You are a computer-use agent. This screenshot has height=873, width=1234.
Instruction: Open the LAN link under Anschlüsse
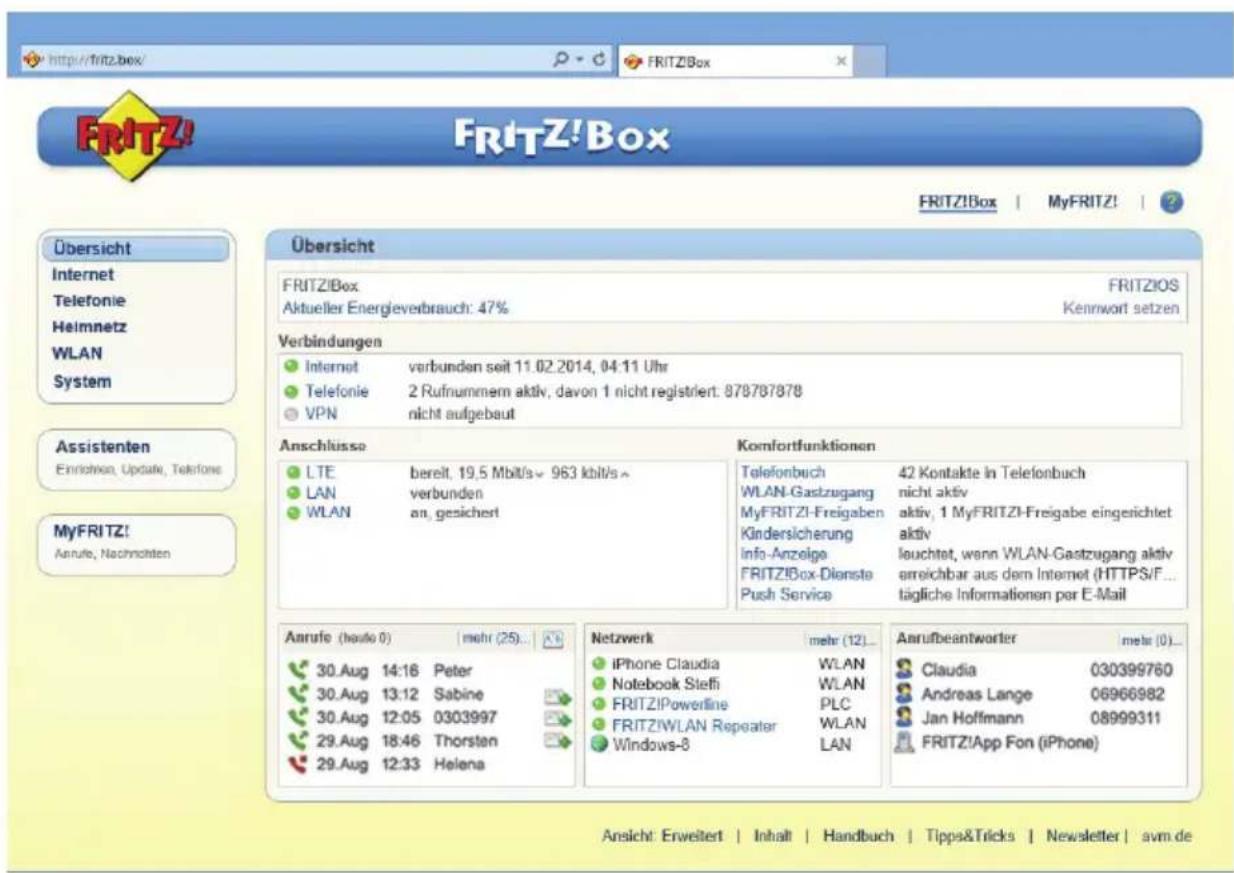coord(322,493)
